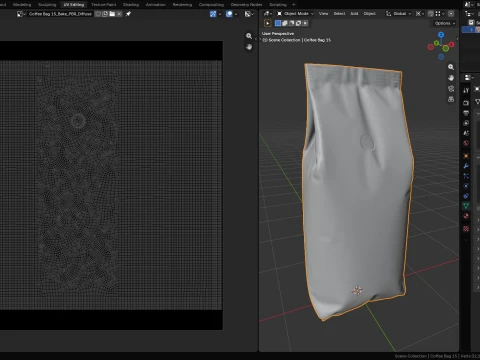The image size is (480, 360).
Task: Open the Modifiers wrench properties tab
Action: click(x=466, y=166)
